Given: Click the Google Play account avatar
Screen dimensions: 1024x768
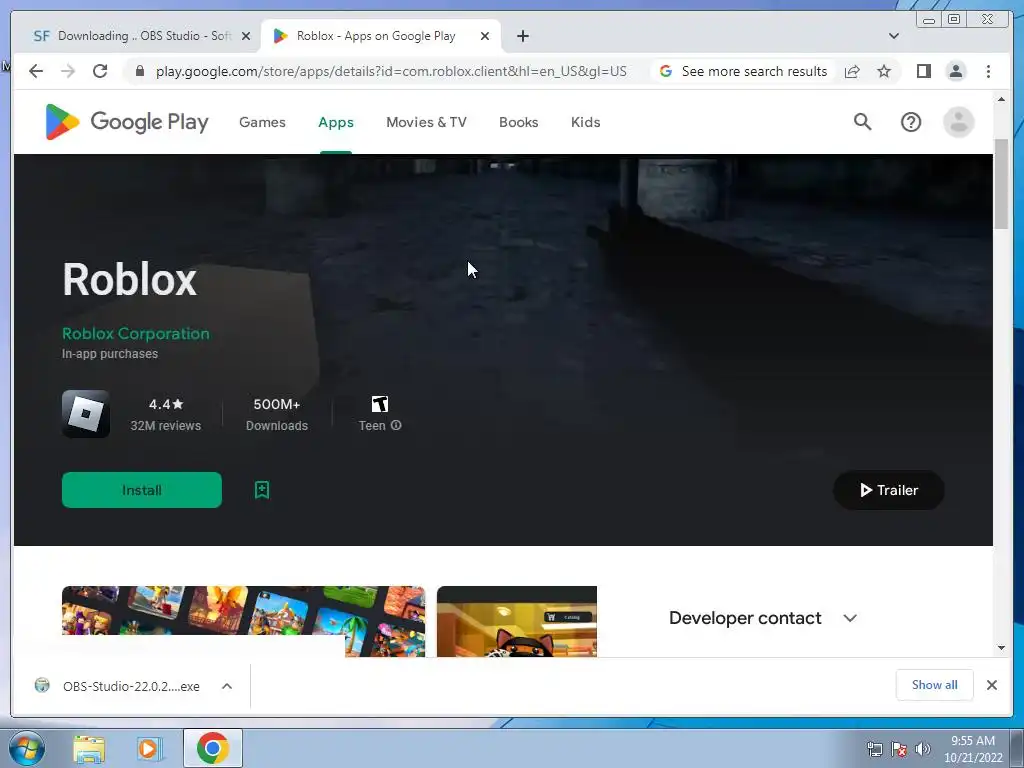Looking at the screenshot, I should click(x=958, y=122).
